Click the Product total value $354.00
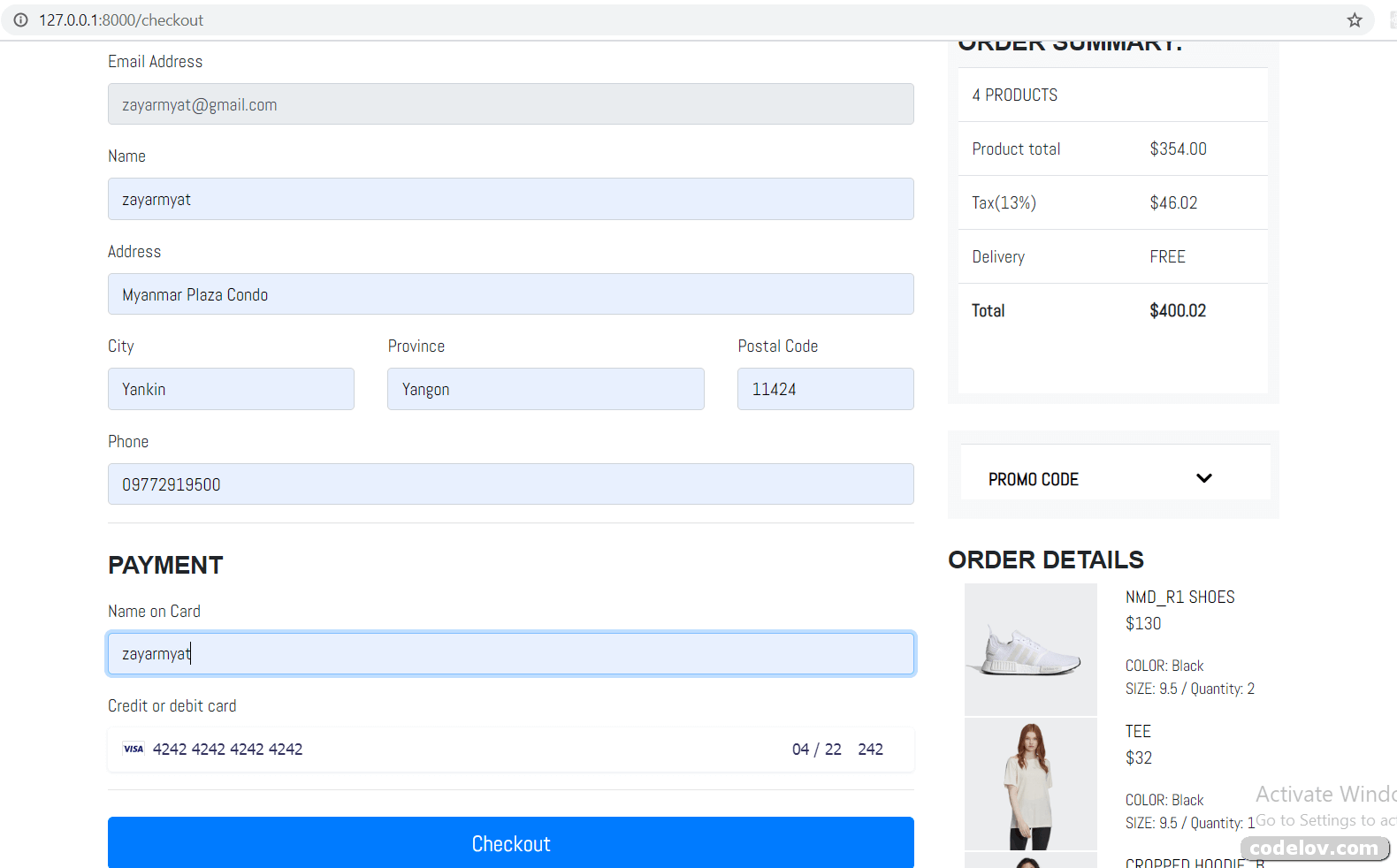 click(x=1178, y=148)
